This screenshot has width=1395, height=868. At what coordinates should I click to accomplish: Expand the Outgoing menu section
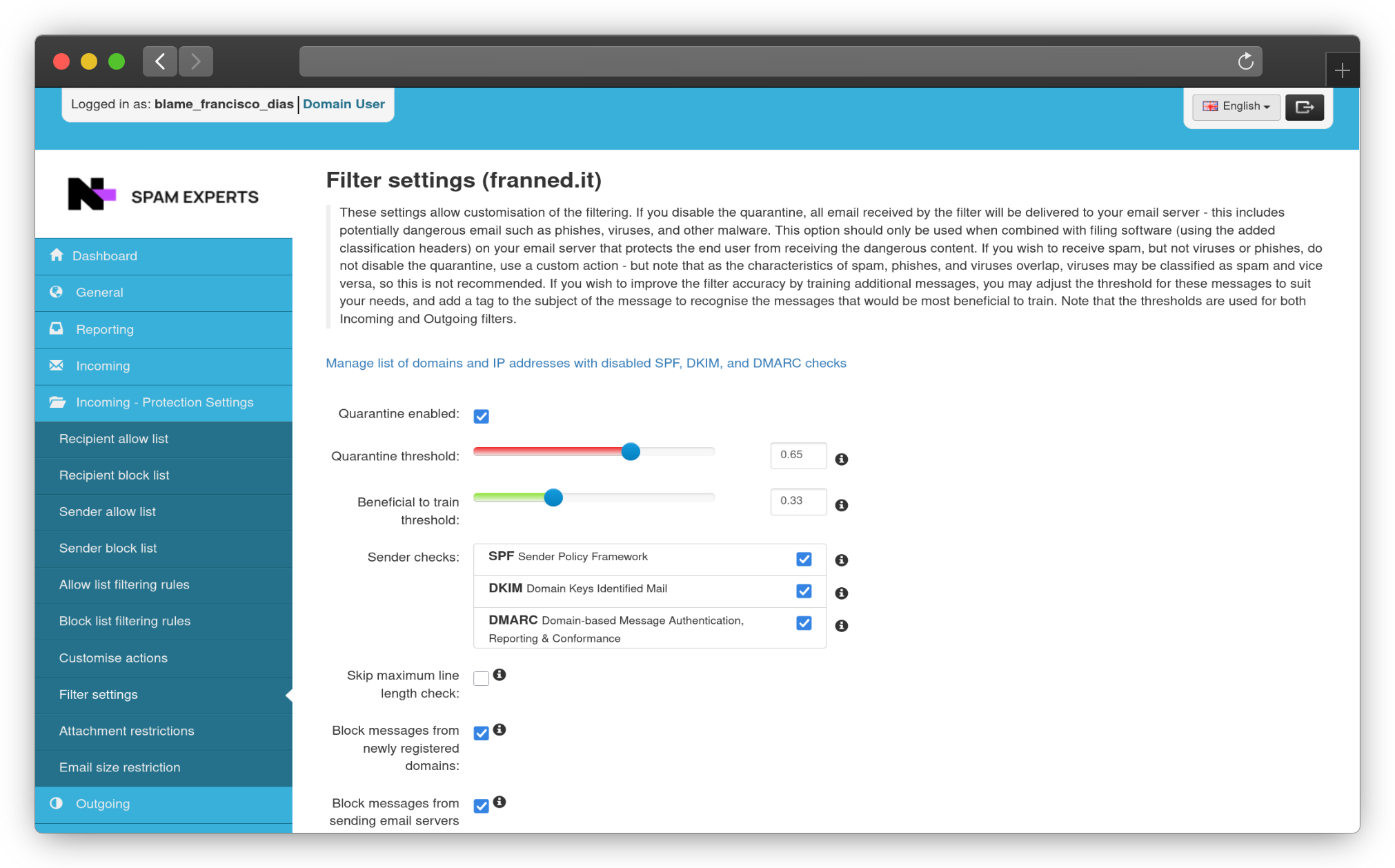(103, 804)
